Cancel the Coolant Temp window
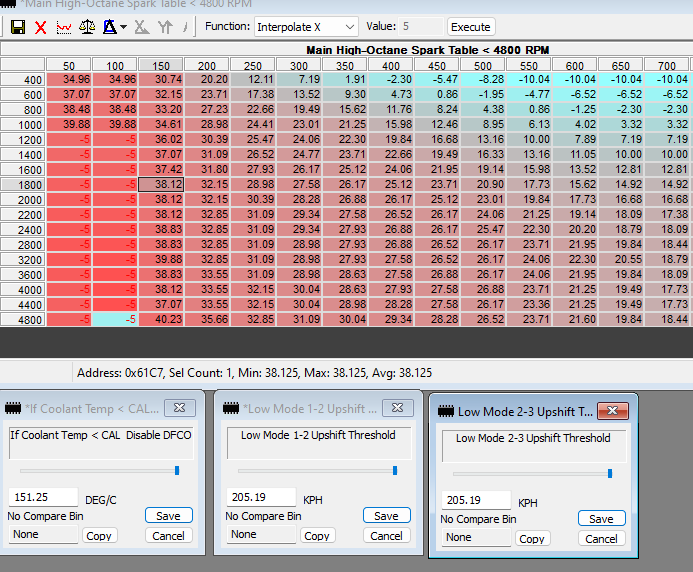Viewport: 693px width, 572px height. 168,536
